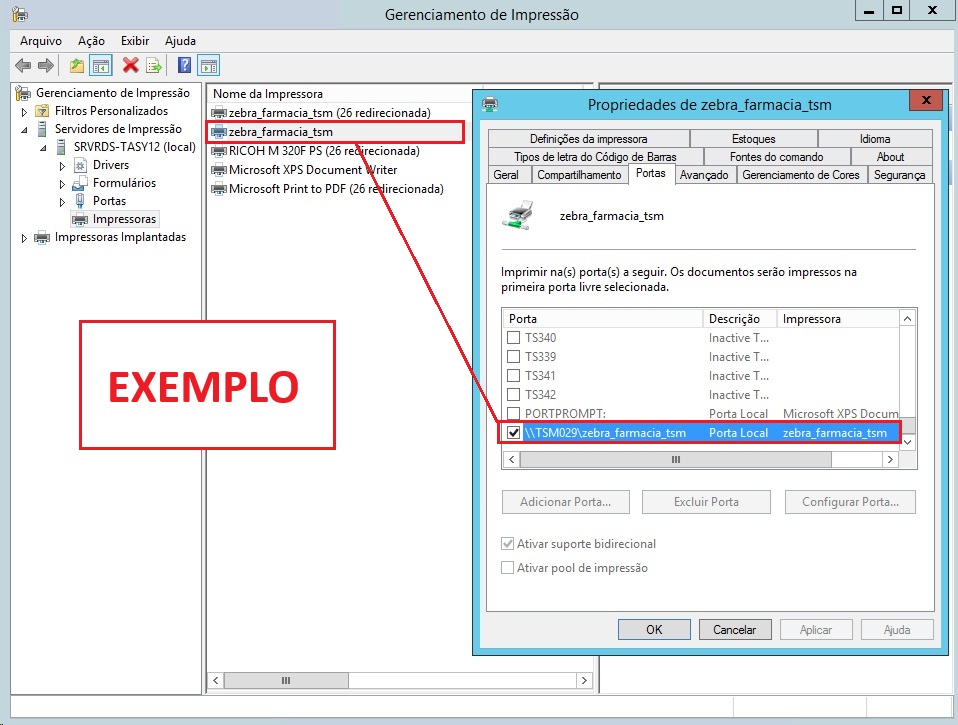Click the RICOH M 320F PS printer icon

(219, 151)
